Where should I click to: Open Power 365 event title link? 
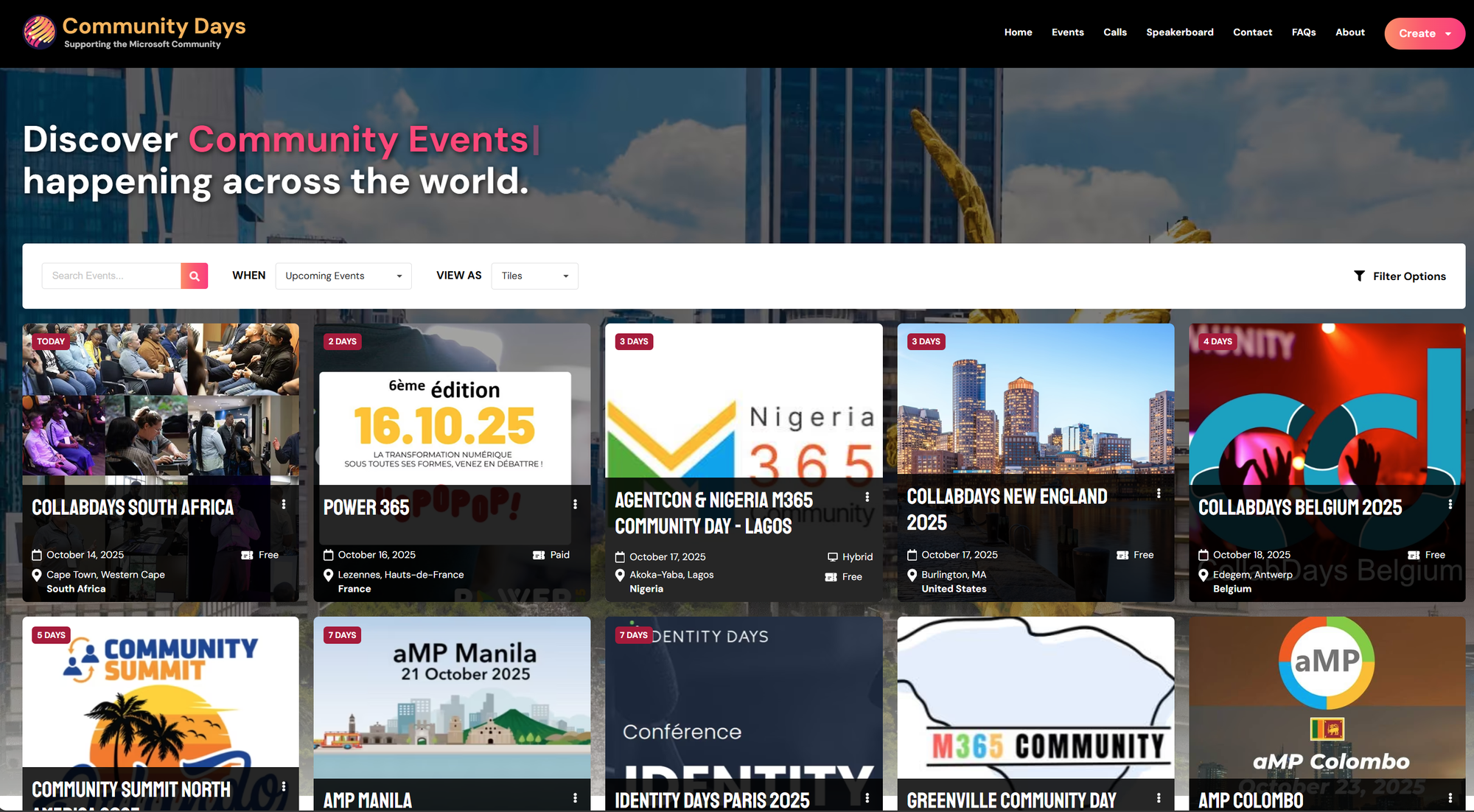pos(366,508)
